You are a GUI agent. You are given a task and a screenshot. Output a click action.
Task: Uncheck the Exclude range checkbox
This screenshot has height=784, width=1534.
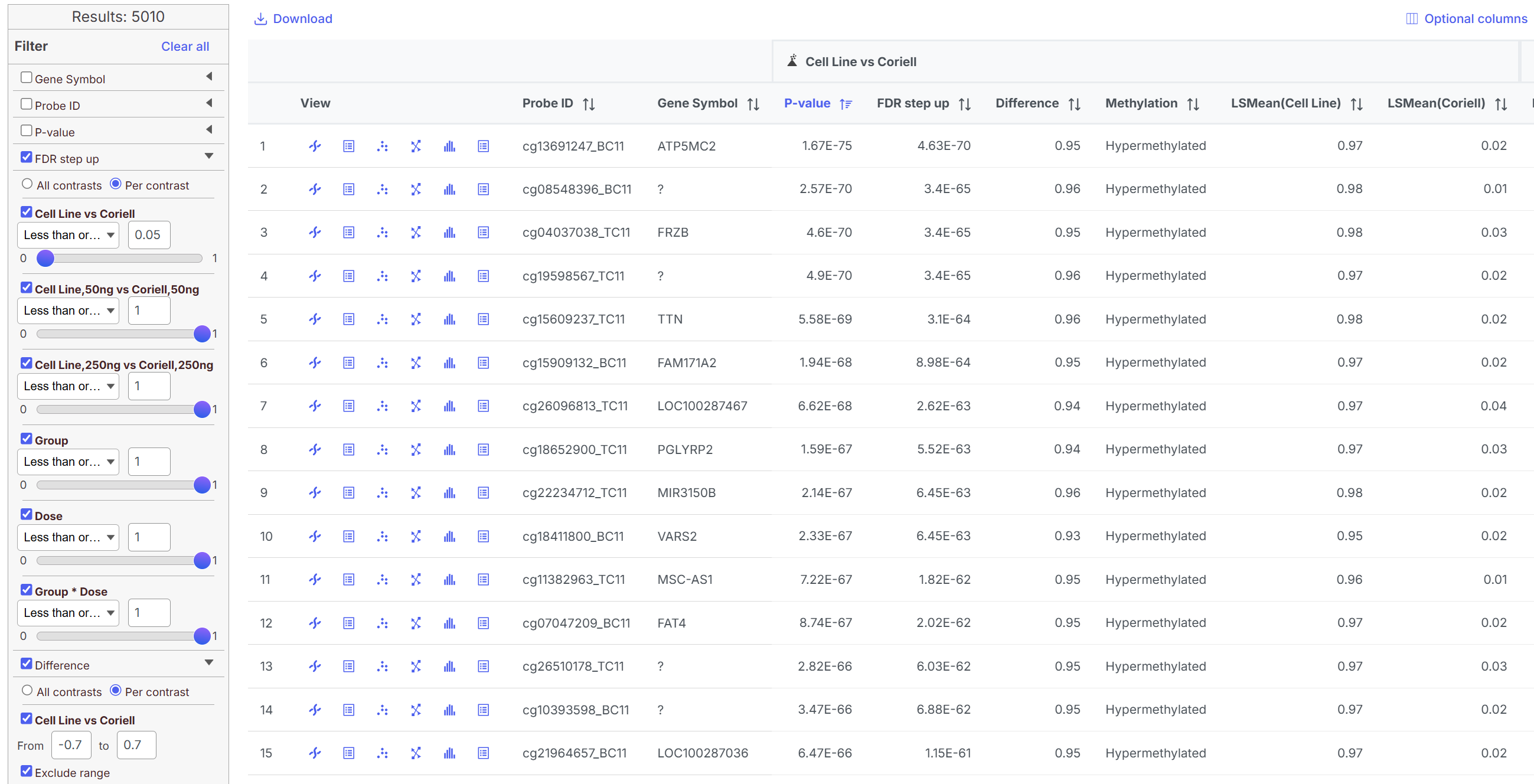[26, 772]
